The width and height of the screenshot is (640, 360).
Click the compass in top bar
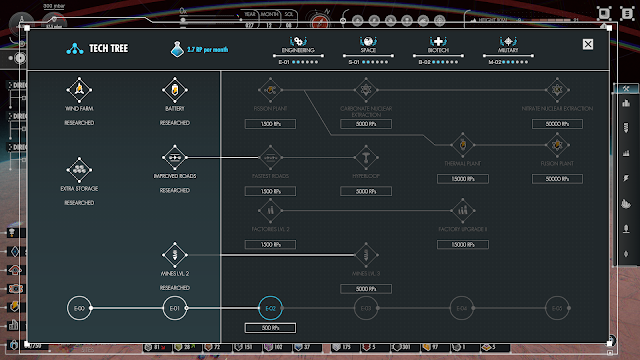[319, 21]
